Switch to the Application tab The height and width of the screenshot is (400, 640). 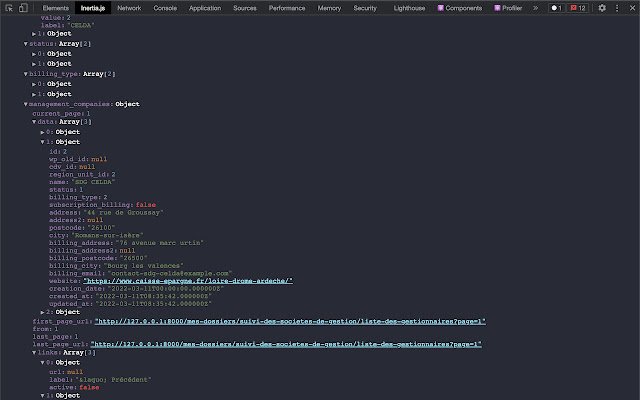pyautogui.click(x=205, y=8)
